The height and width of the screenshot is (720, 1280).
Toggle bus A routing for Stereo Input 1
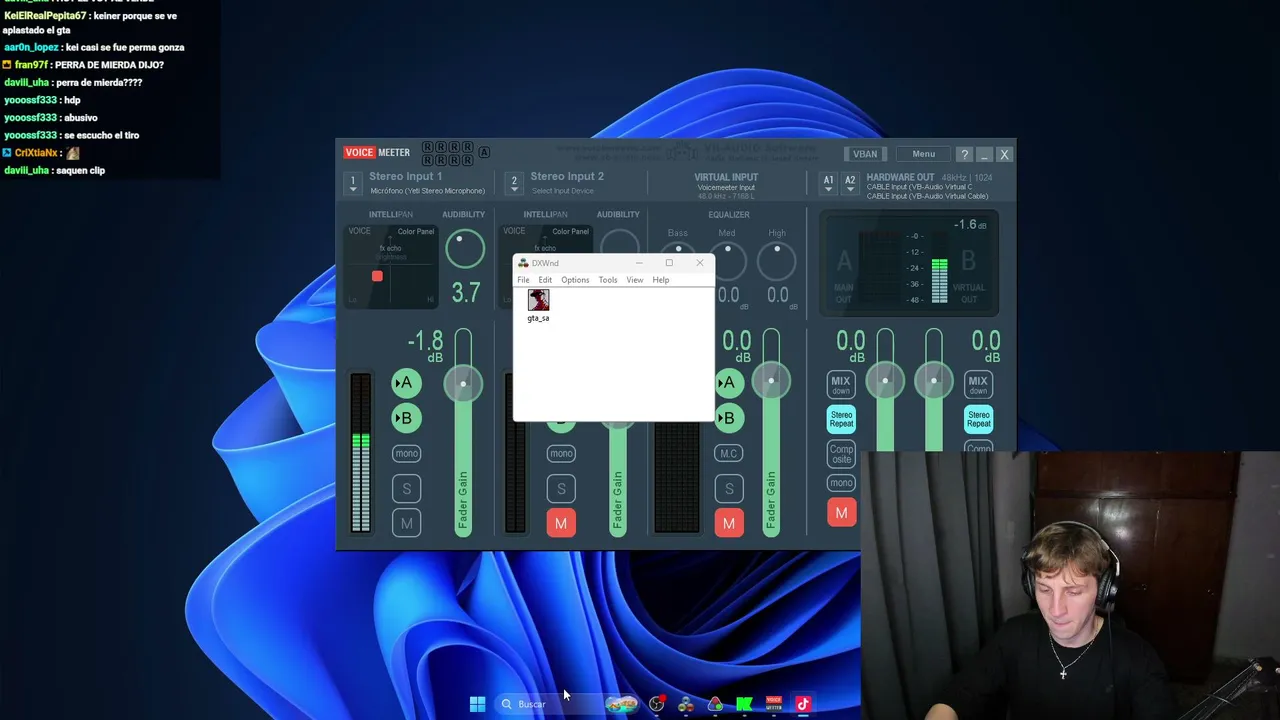coord(406,383)
